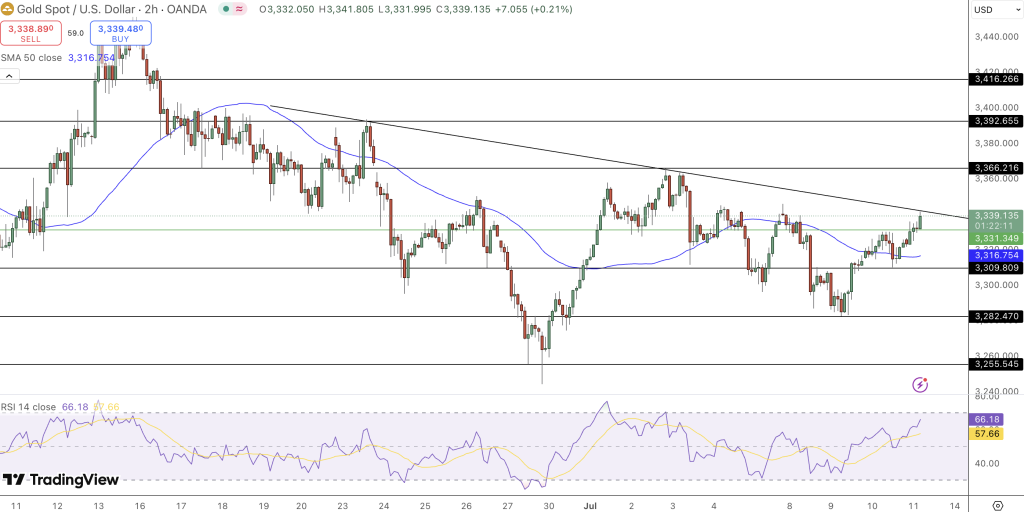The image size is (1024, 512).
Task: Click the BUY 3,339.48 button
Action: (121, 33)
